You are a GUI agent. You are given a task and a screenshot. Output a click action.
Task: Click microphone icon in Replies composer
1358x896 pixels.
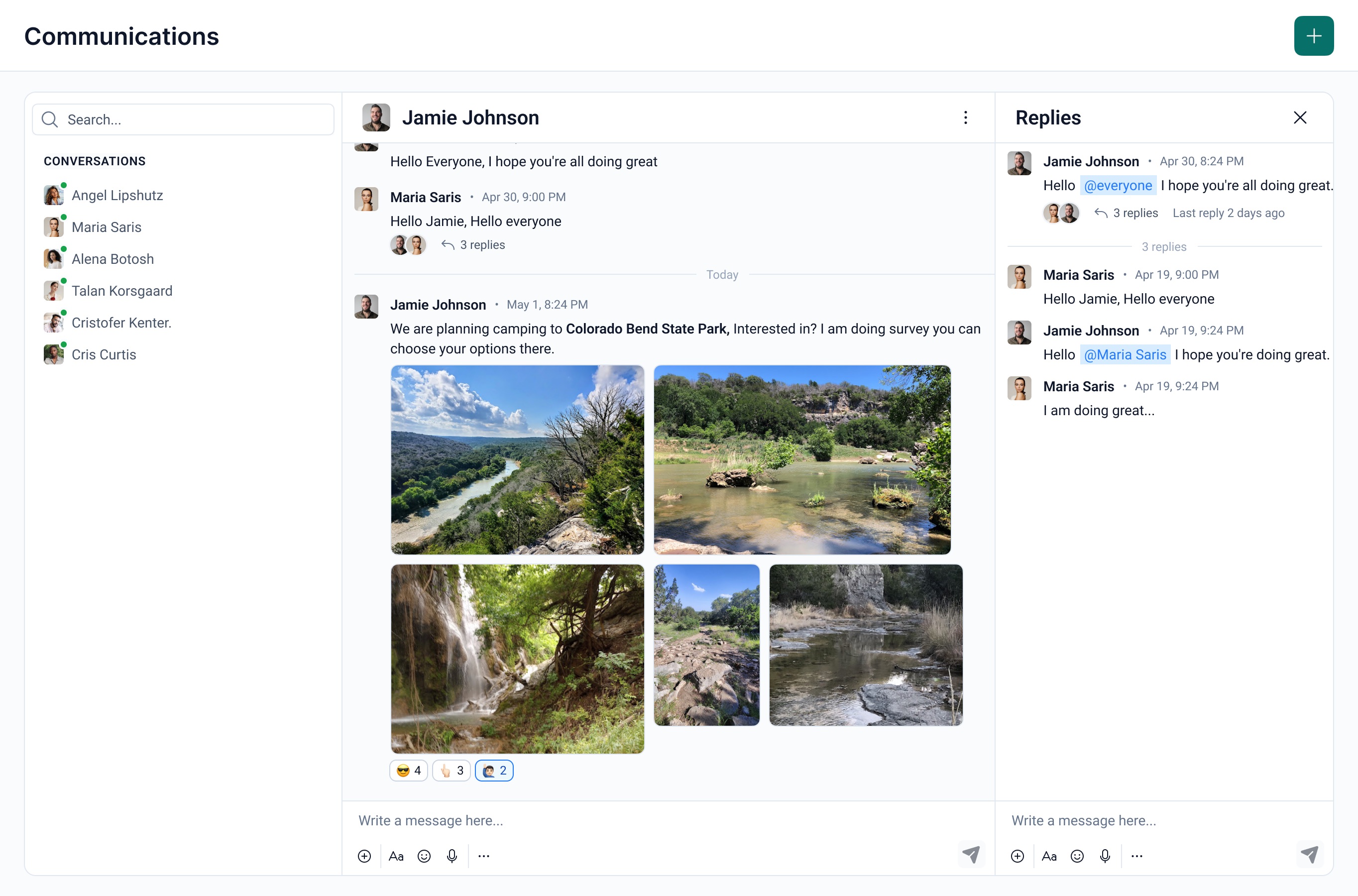point(1105,855)
